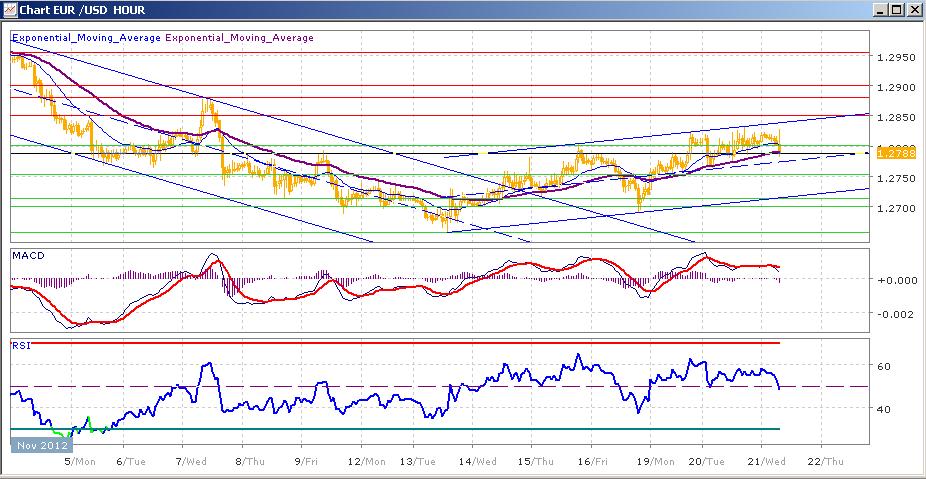The height and width of the screenshot is (479, 926).
Task: Click the teal RSI oversold line
Action: click(400, 429)
